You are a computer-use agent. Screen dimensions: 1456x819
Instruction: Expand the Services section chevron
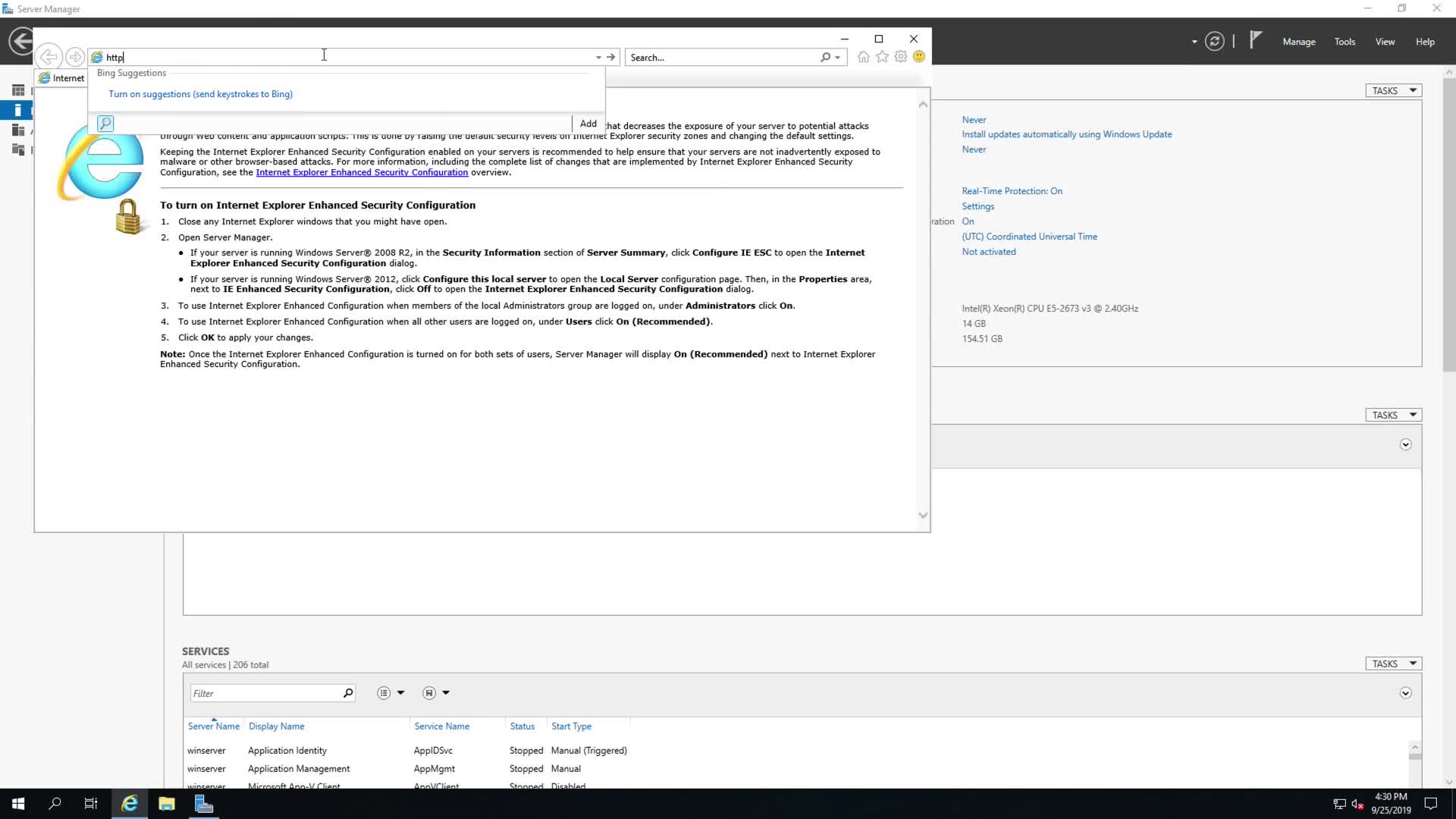pyautogui.click(x=1405, y=693)
